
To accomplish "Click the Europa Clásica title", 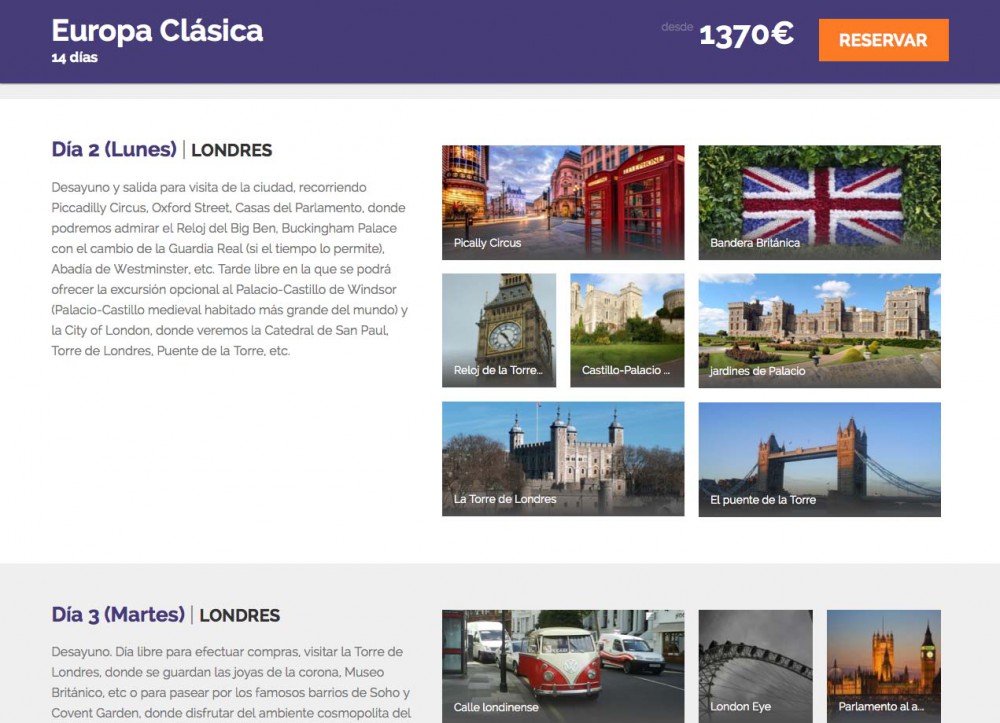I will point(157,31).
